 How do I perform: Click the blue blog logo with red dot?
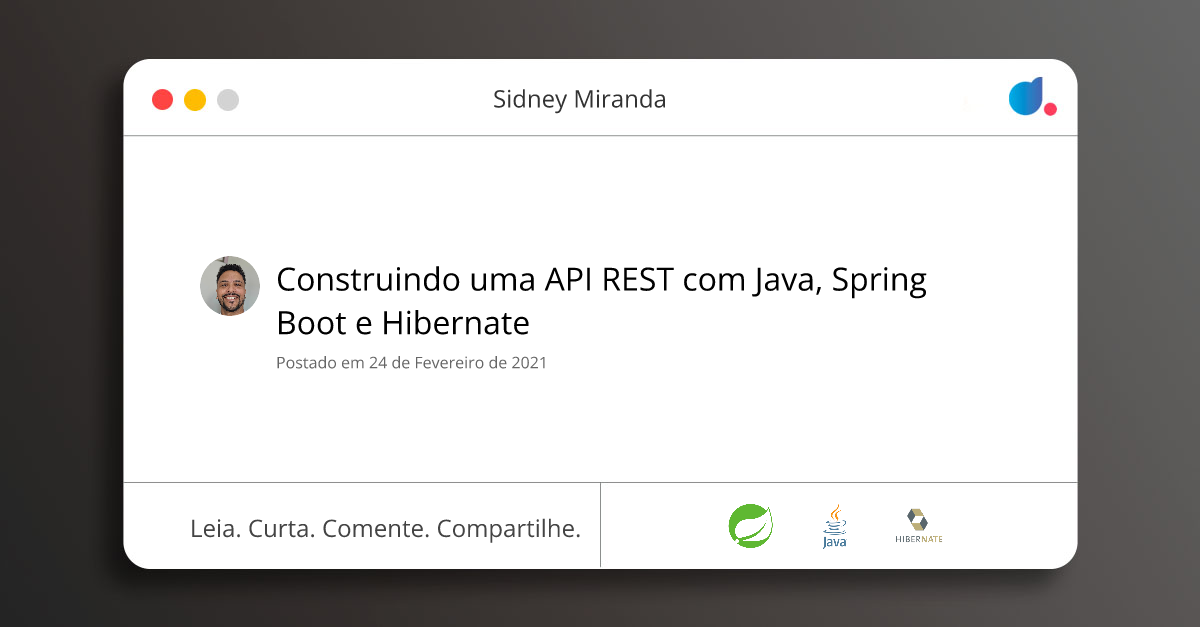coord(1026,97)
